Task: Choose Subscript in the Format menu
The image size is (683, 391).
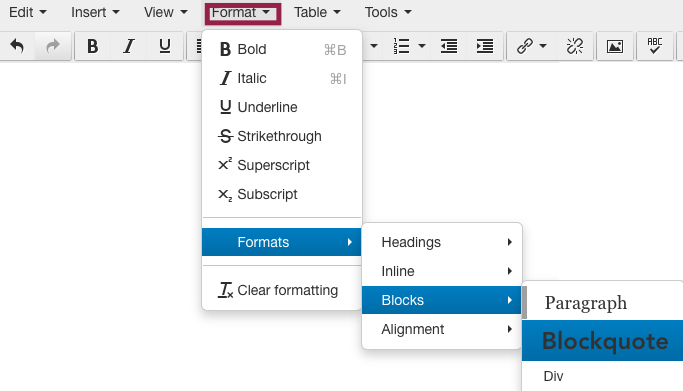Action: (282, 194)
